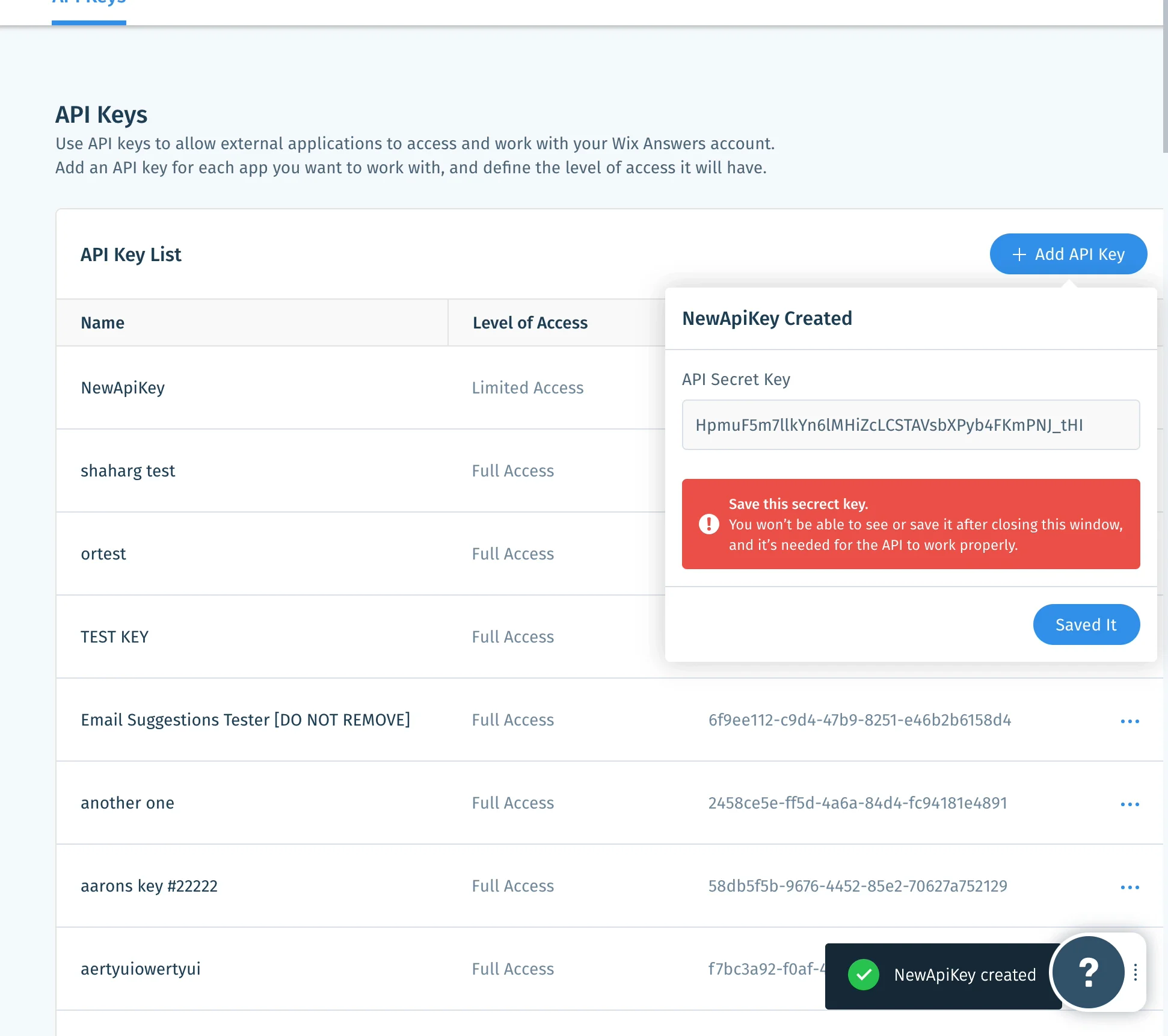Select the aarons key #22222 row name
Viewport: 1168px width, 1036px height.
point(149,886)
